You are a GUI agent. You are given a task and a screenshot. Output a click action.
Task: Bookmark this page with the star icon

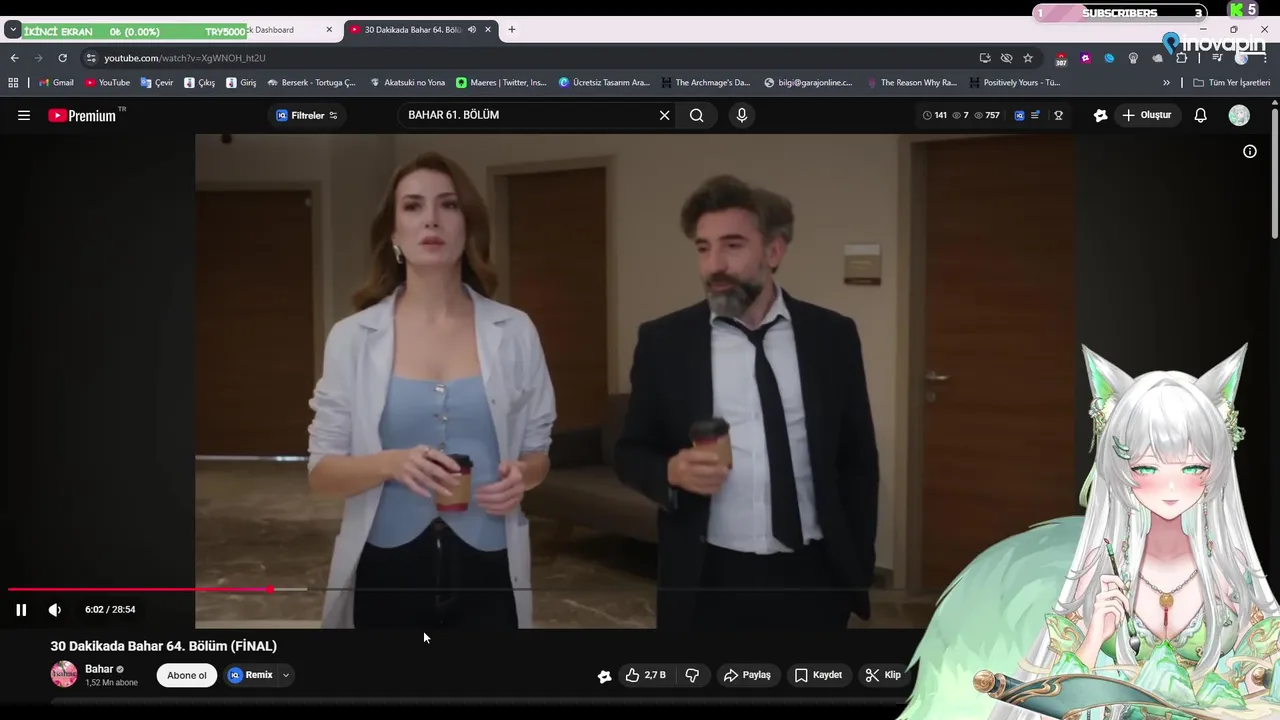1028,58
